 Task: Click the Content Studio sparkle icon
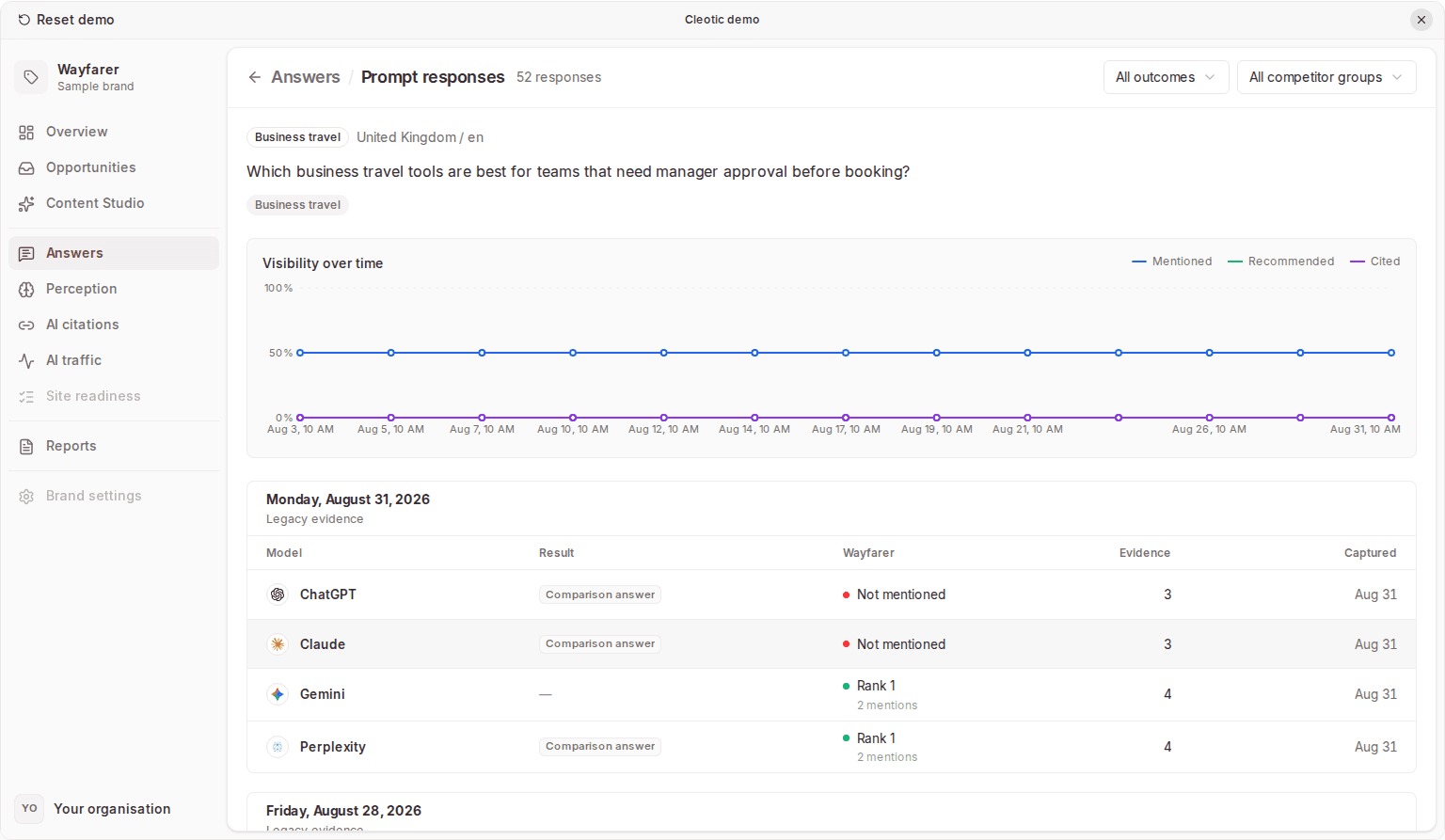[26, 204]
